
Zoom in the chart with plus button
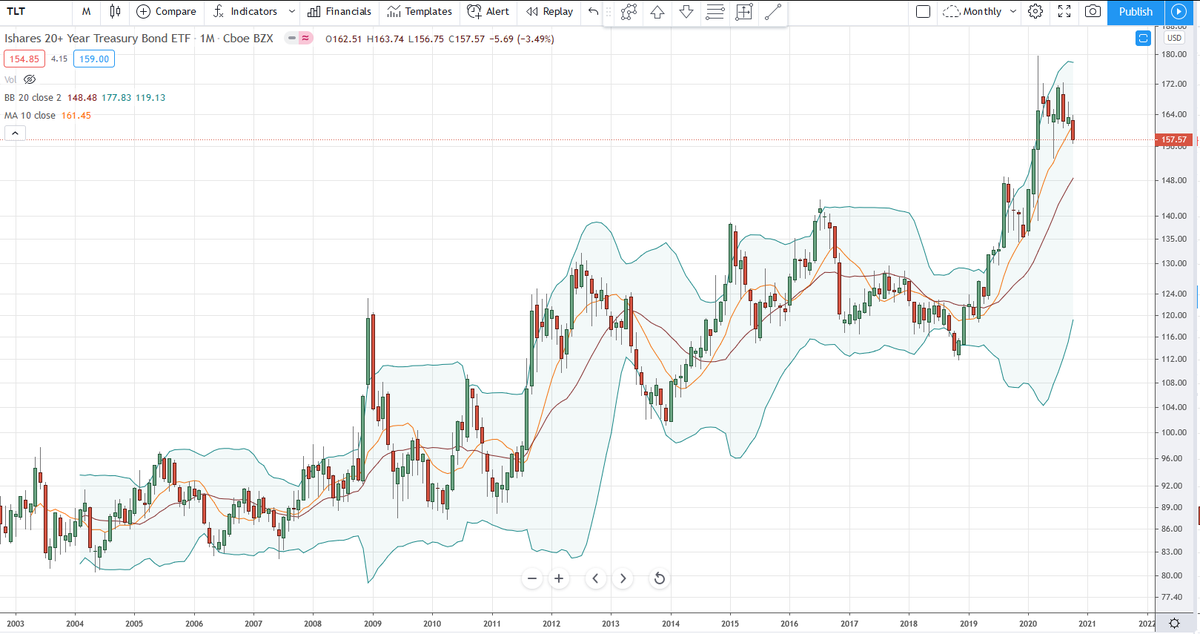558,578
